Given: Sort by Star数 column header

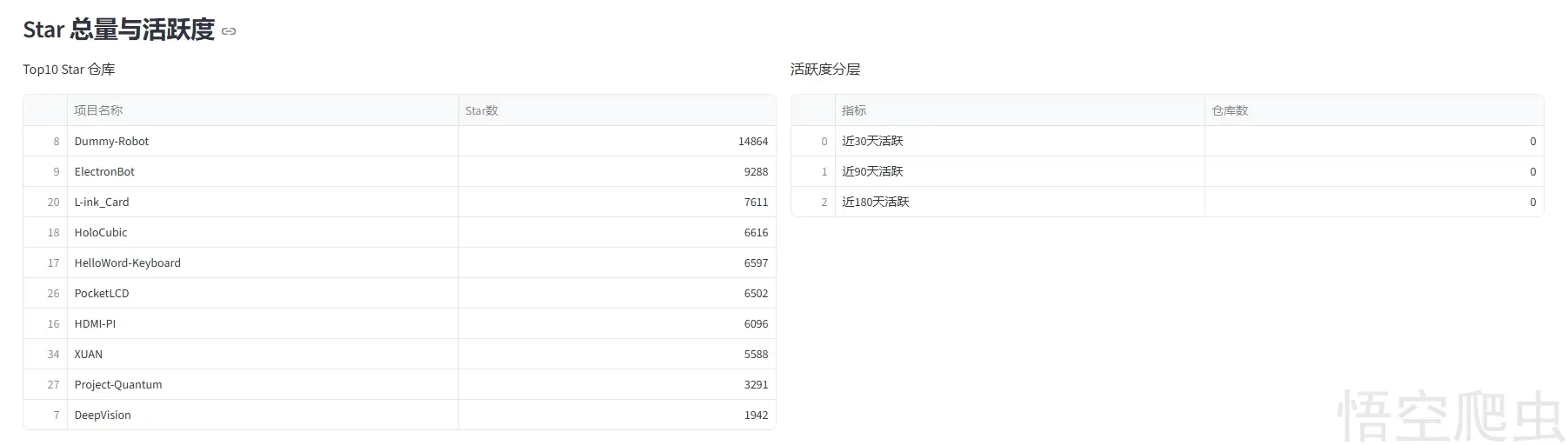Looking at the screenshot, I should 482,110.
